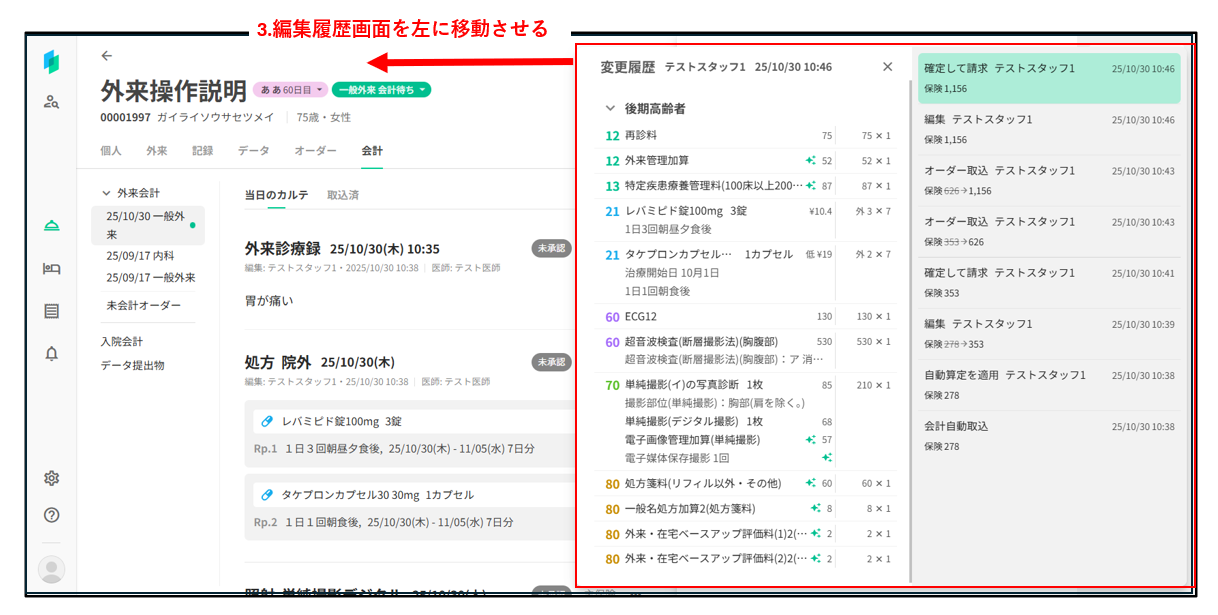This screenshot has width=1218, height=615.
Task: Open the ああ60日目 tag dropdown
Action: tap(289, 90)
